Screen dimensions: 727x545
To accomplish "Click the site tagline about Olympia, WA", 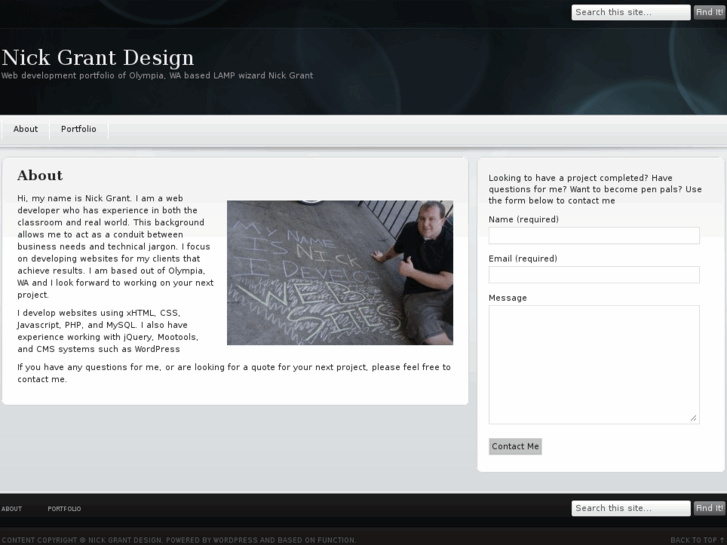I will [x=157, y=76].
